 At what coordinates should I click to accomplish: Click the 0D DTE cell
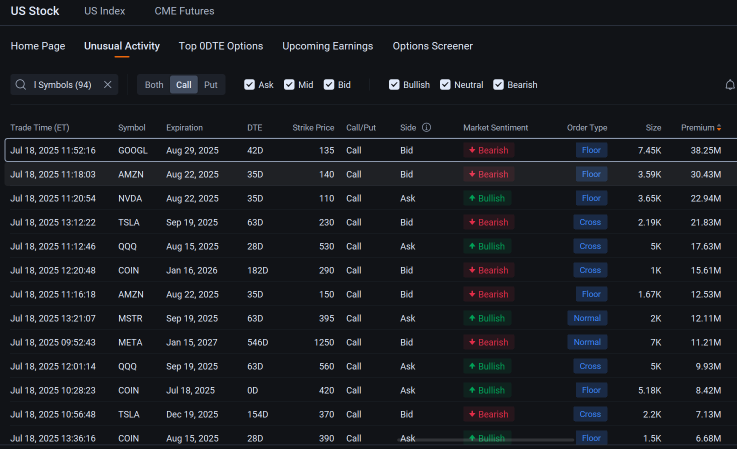tap(253, 390)
